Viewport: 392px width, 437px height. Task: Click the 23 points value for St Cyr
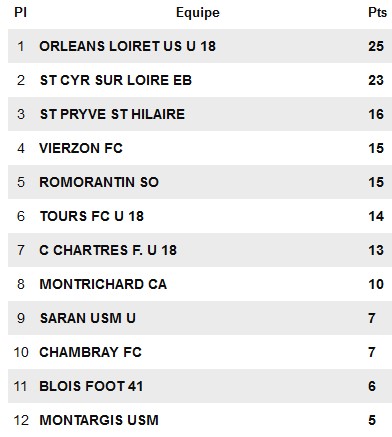pyautogui.click(x=376, y=80)
